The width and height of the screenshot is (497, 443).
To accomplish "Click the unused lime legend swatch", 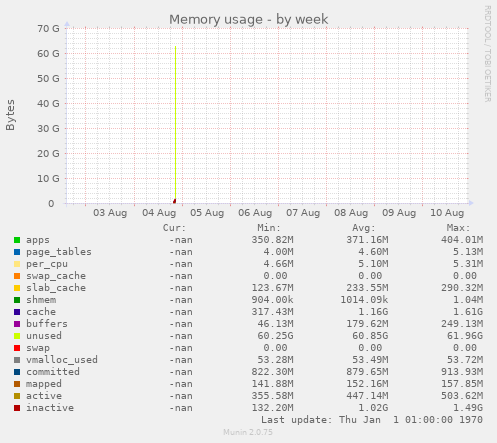I will (x=17, y=336).
